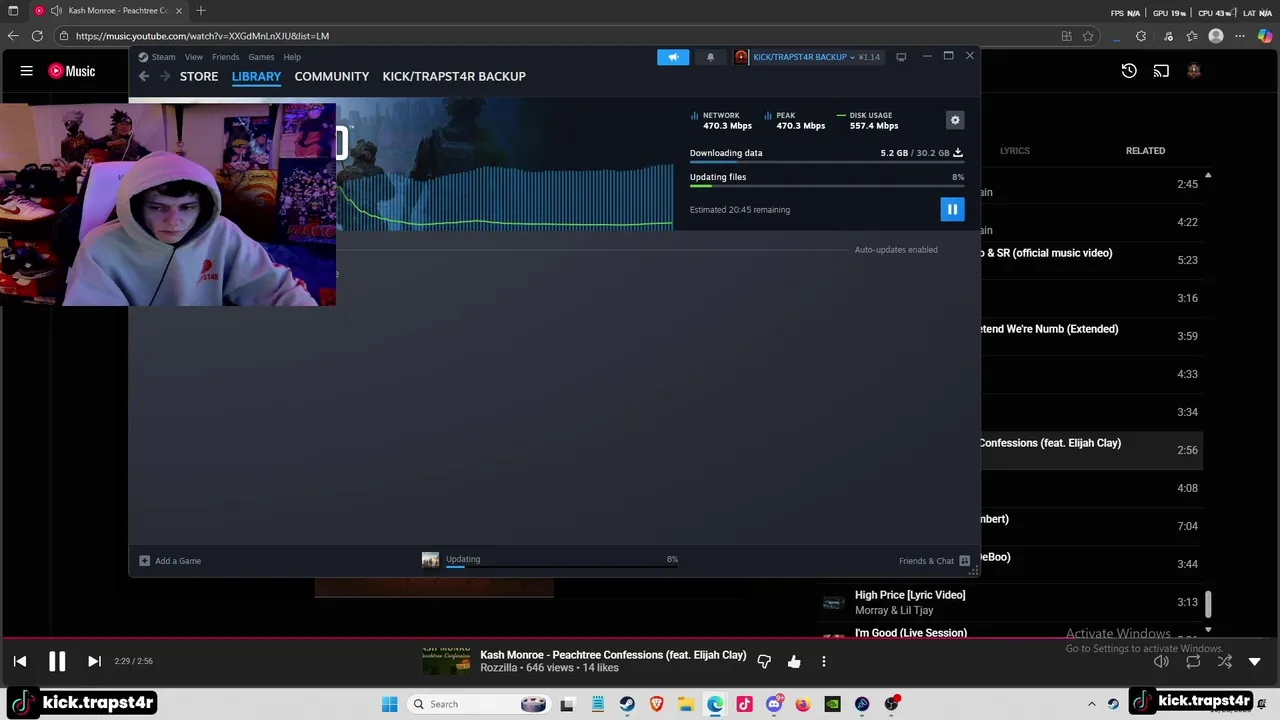Click the Add a Game plus icon
The height and width of the screenshot is (720, 1280).
coord(144,561)
